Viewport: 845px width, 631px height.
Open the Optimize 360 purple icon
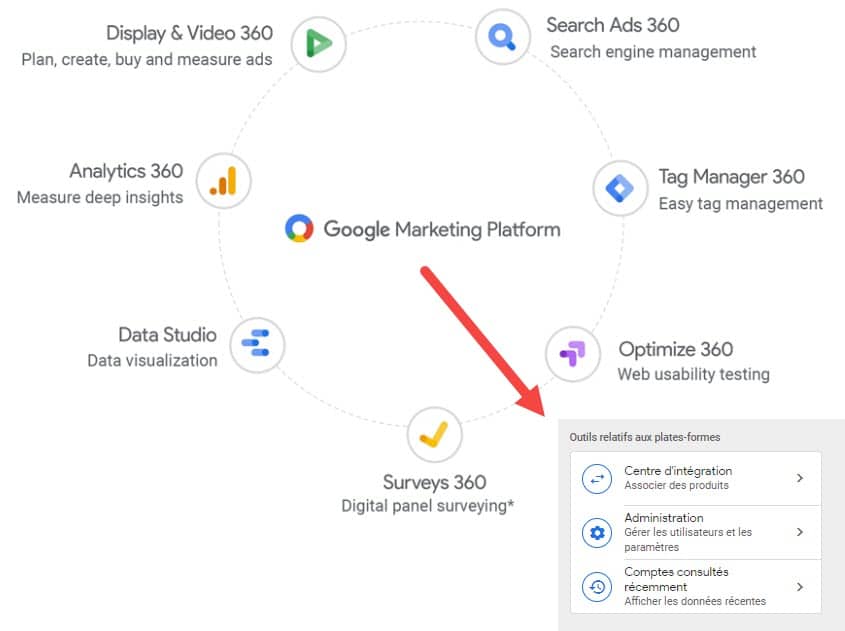pos(572,354)
